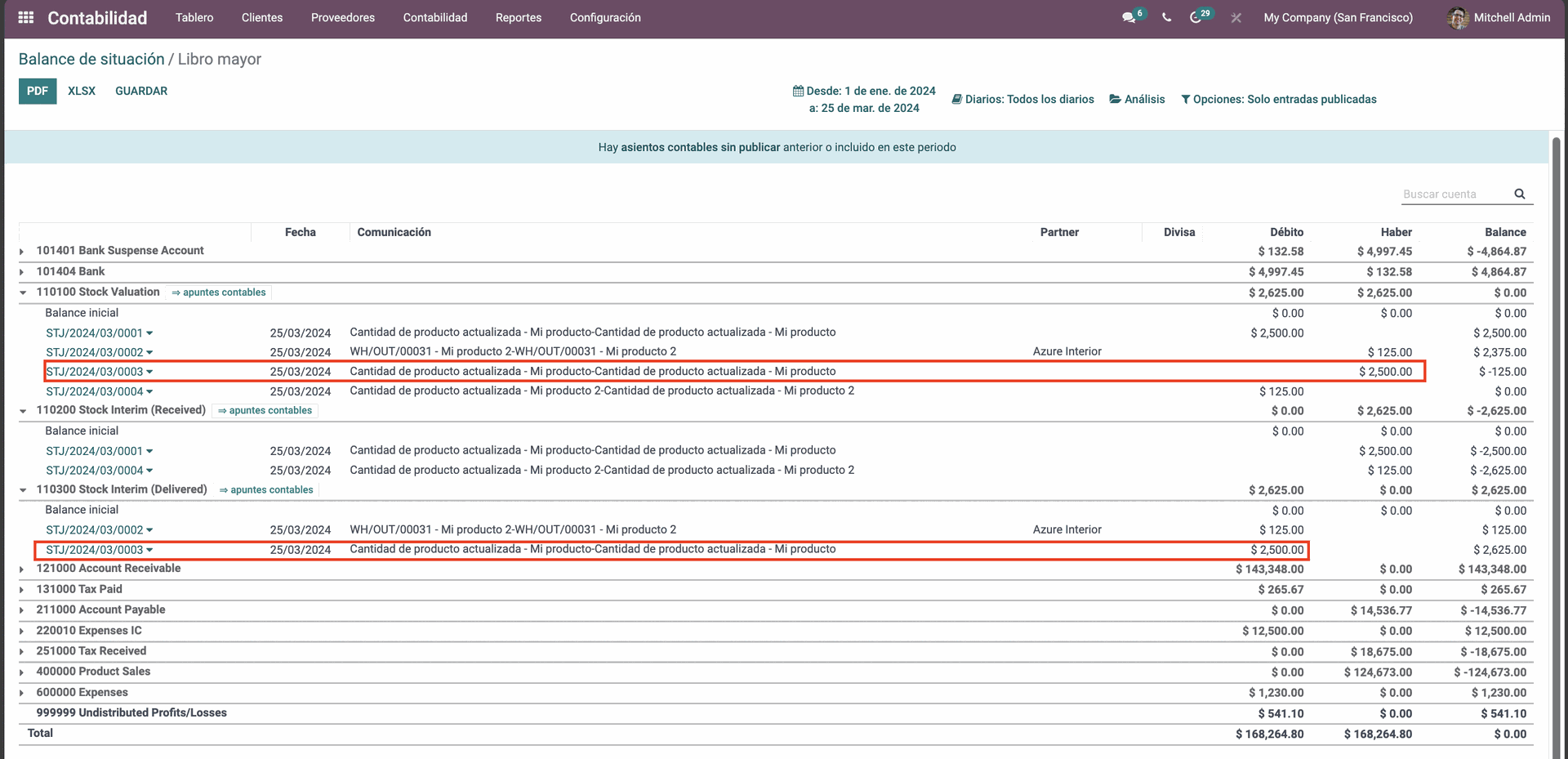This screenshot has width=1568, height=759.
Task: Collapse 110200 Stock Interim (Received) section
Action: coord(22,410)
